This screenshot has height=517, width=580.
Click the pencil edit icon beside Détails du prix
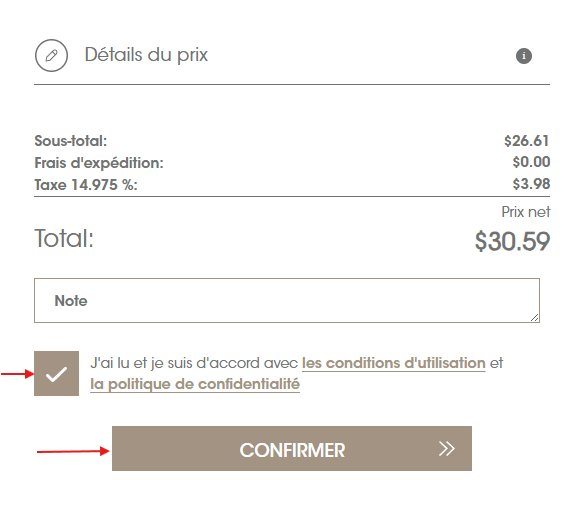coord(51,55)
